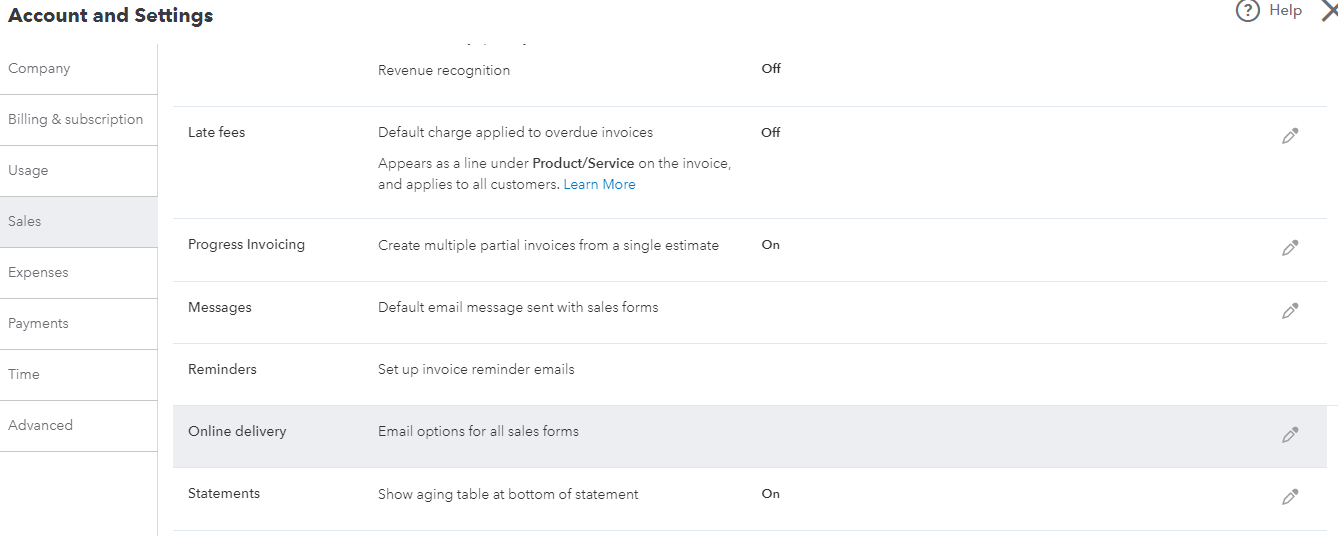Switch to Billing & subscription tab
This screenshot has height=536, width=1338.
click(76, 120)
